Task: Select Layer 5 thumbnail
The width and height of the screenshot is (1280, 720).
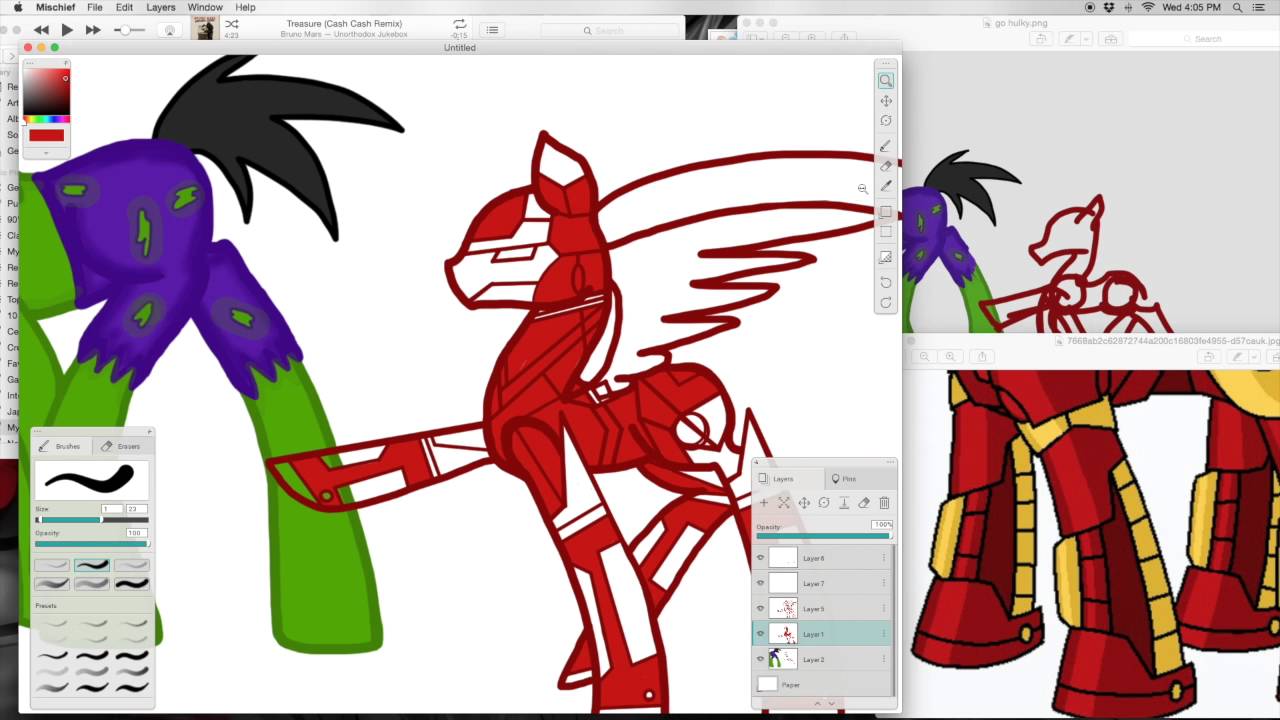Action: point(783,608)
